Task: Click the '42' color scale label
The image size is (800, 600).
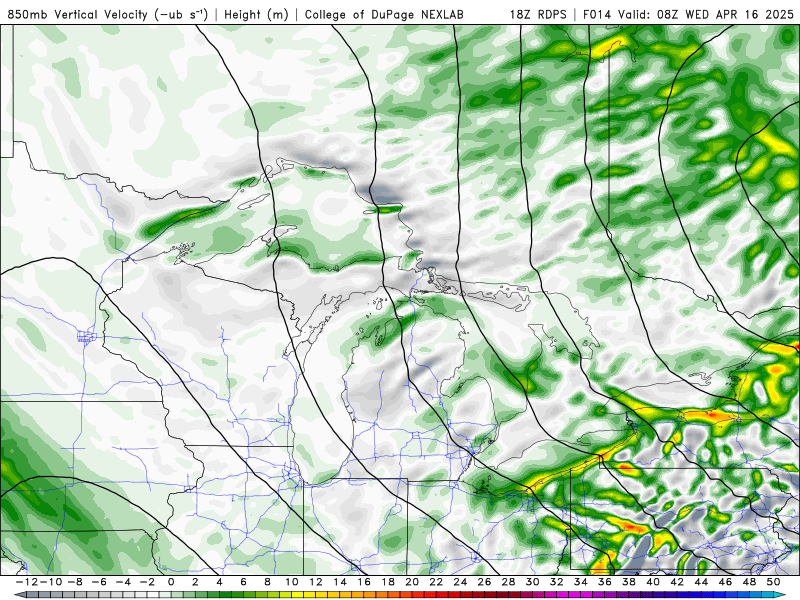Action: tap(677, 582)
